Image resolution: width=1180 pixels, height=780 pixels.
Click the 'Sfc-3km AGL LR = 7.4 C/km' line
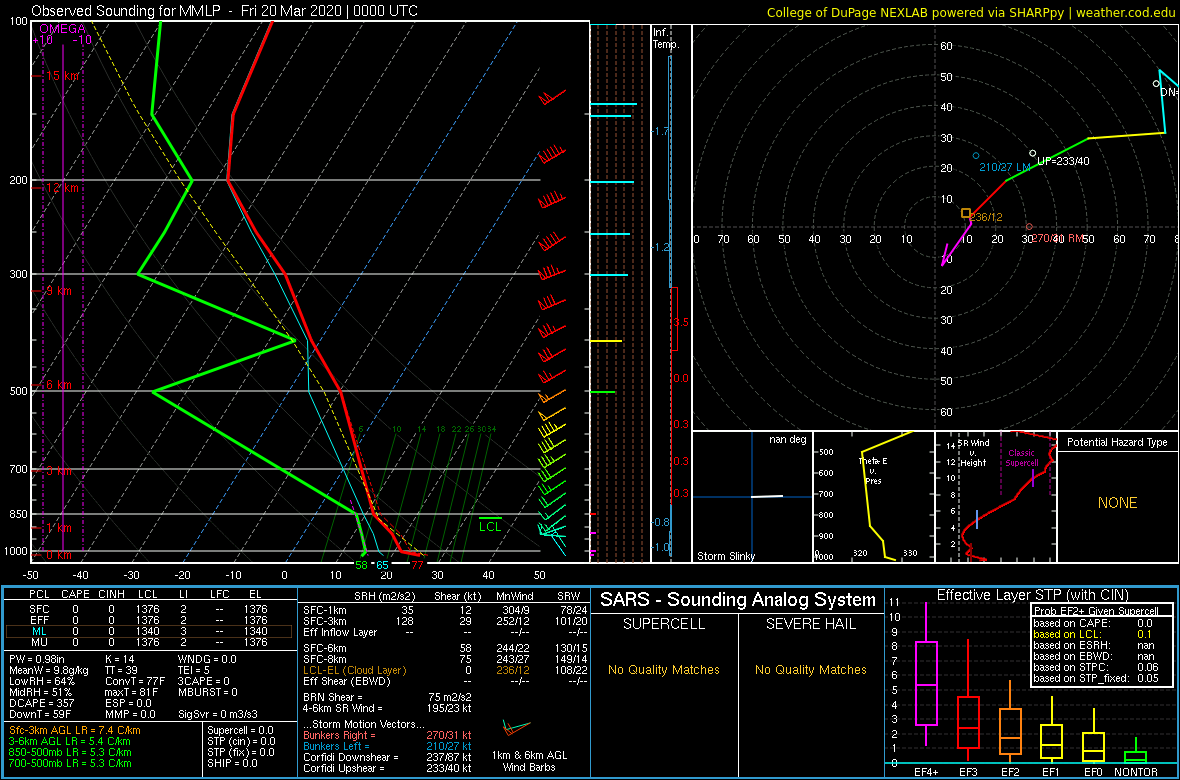pos(75,731)
